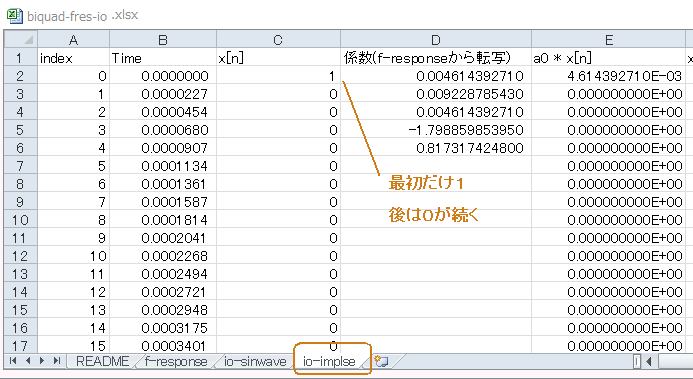This screenshot has height=379, width=693.
Task: Select row 12 header
Action: coord(20,256)
